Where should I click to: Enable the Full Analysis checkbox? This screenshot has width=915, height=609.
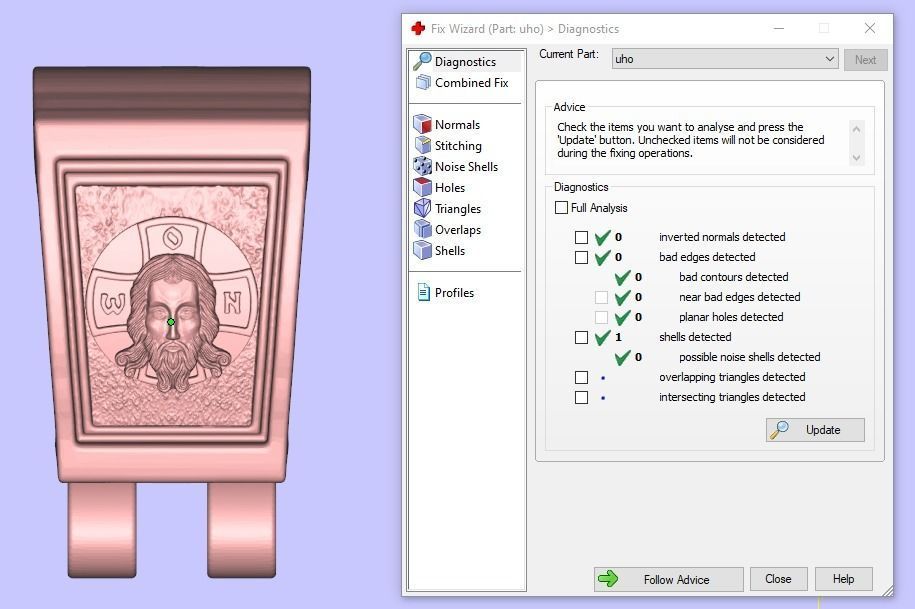(x=561, y=208)
